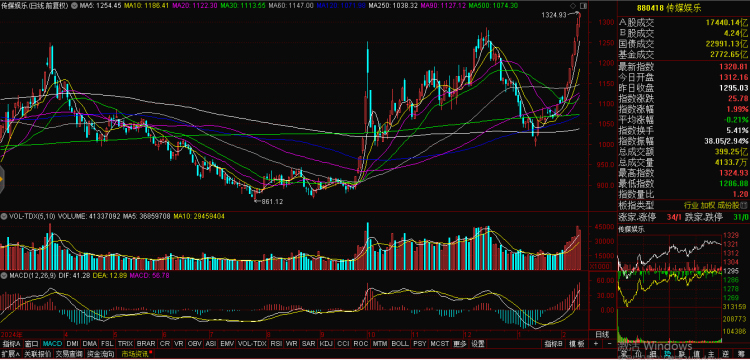The height and width of the screenshot is (360, 750).
Task: Click the orange side-panel arrow on left edge
Action: 2,179
